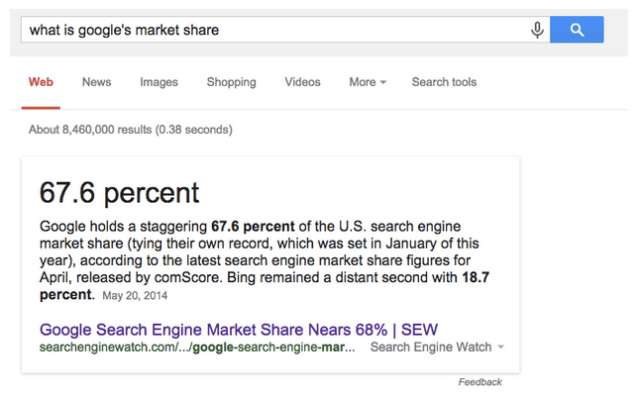This screenshot has width=640, height=396.
Task: Open Search tools options
Action: 444,82
